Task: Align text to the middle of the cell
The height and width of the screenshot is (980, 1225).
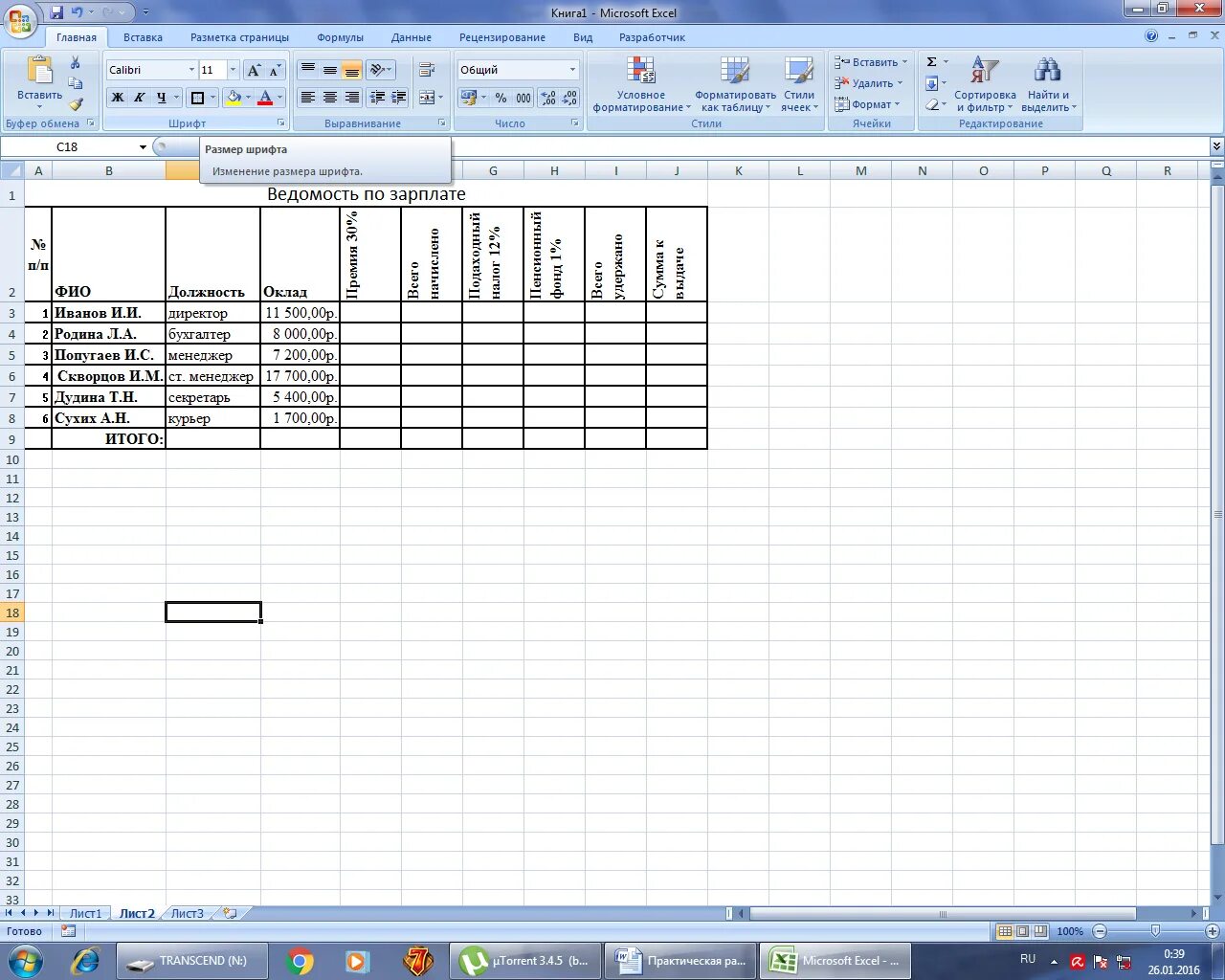Action: click(329, 70)
